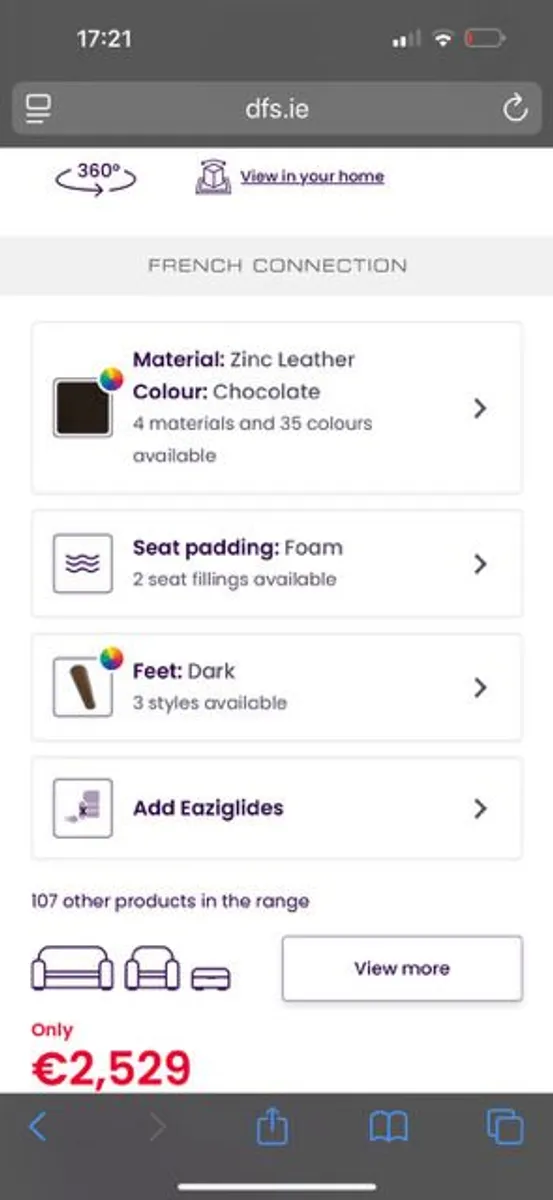Viewport: 553px width, 1200px height.
Task: Tap the sofa icon in range
Action: pos(73,968)
